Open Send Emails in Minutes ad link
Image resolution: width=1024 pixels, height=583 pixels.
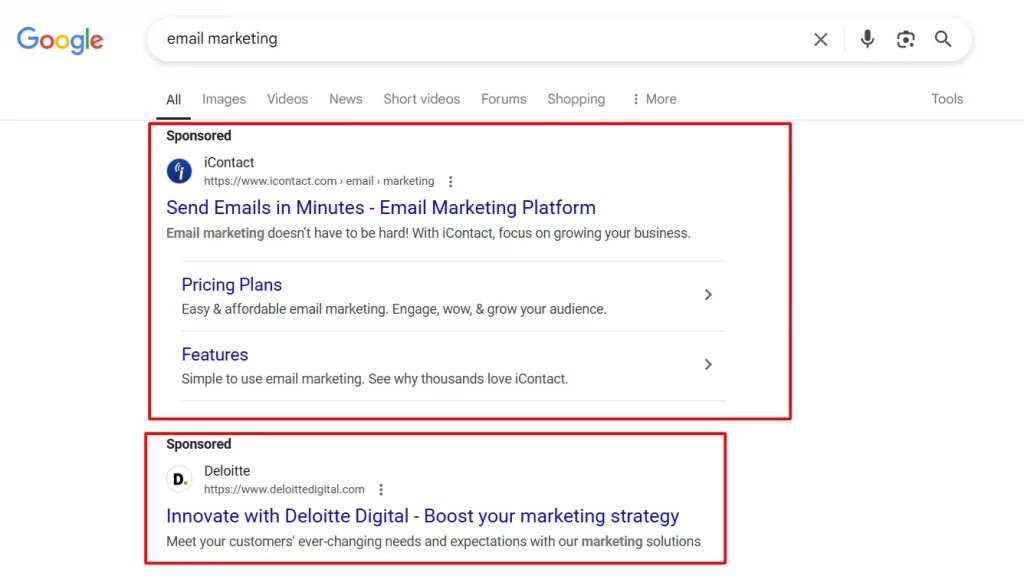381,208
